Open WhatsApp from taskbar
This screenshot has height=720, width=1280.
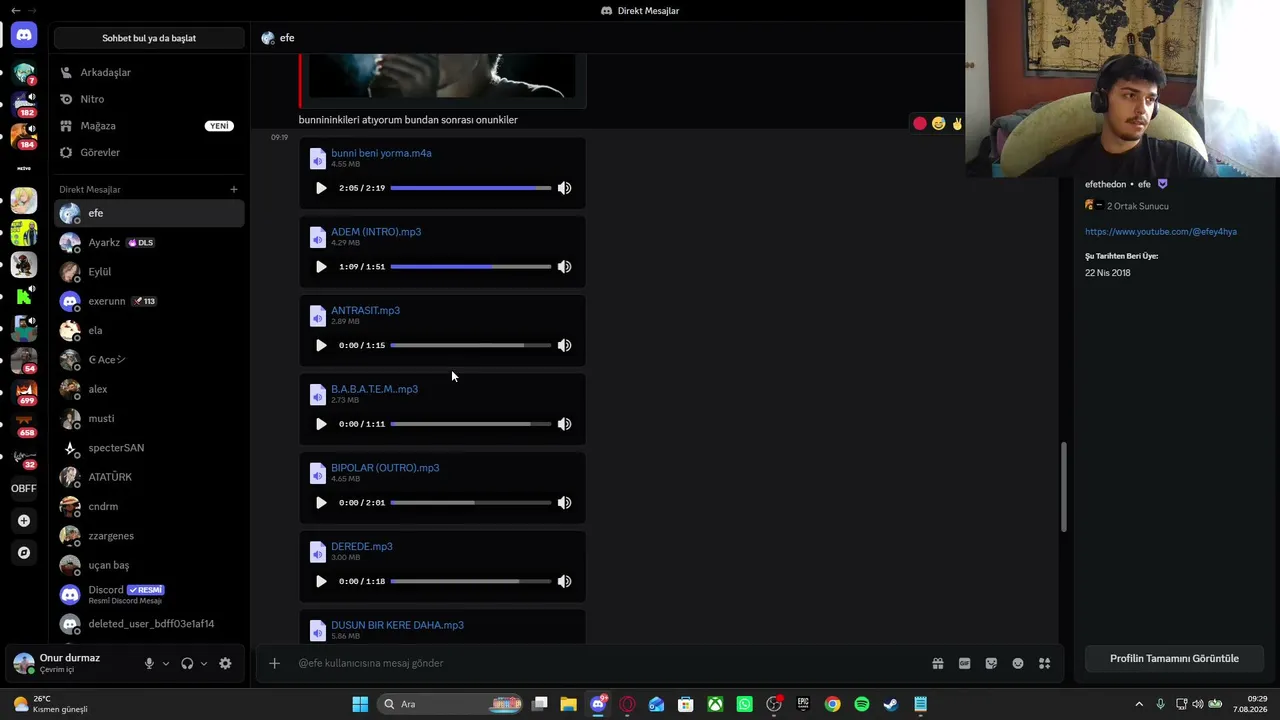(x=745, y=704)
